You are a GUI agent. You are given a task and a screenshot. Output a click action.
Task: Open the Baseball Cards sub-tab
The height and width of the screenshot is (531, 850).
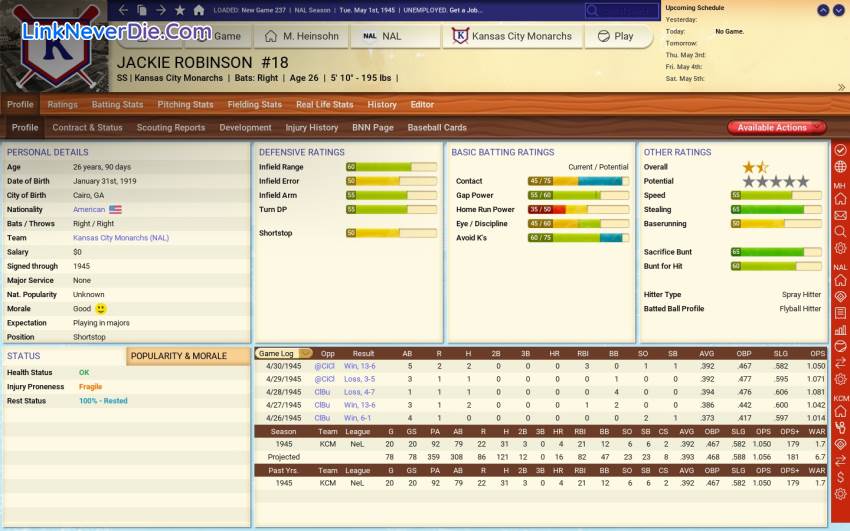437,127
